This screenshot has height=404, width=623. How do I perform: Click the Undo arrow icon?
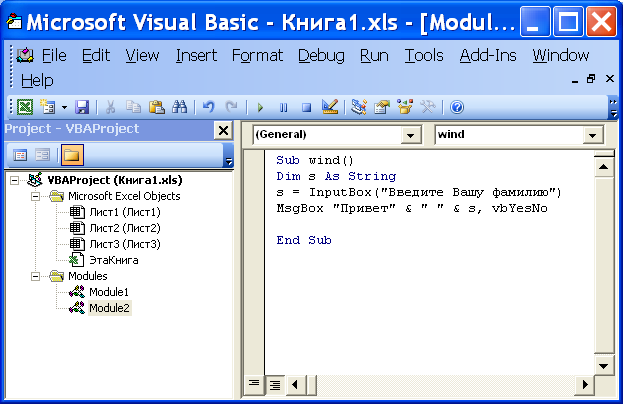209,107
